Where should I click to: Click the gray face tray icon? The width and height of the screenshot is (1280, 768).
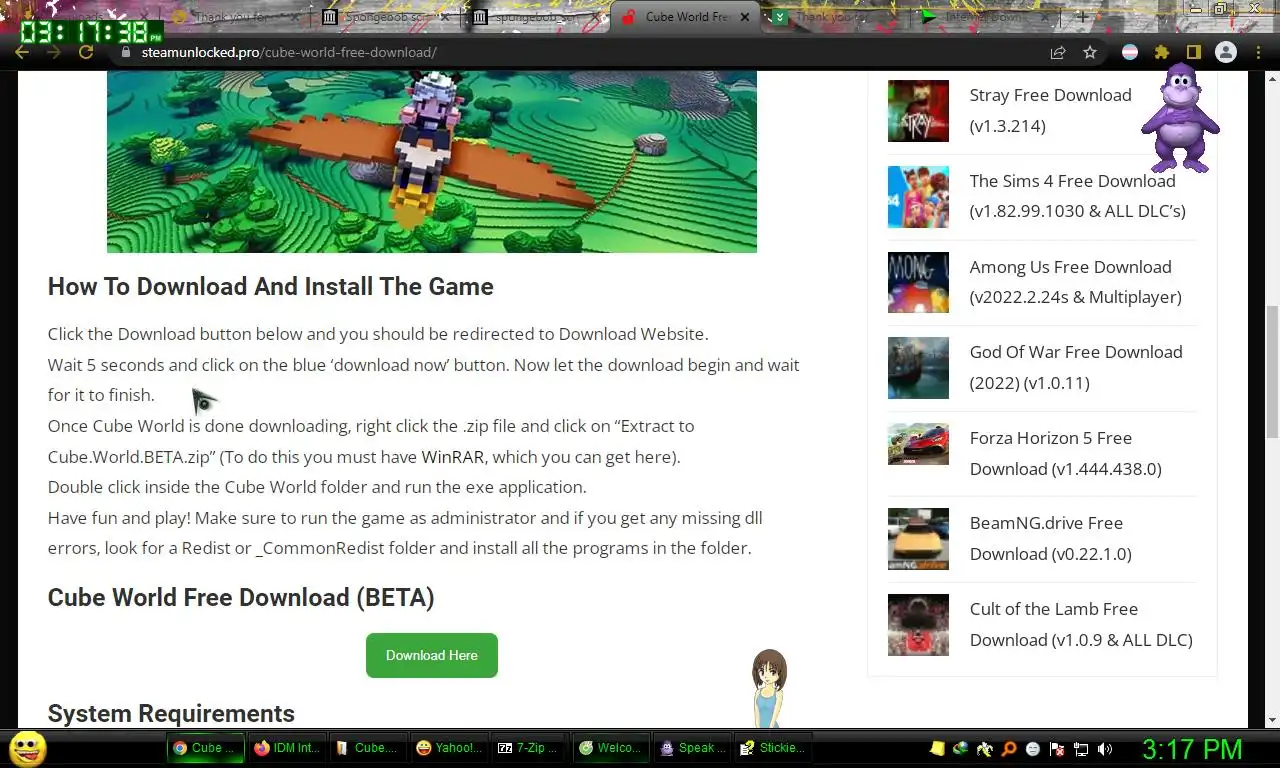tap(1033, 748)
